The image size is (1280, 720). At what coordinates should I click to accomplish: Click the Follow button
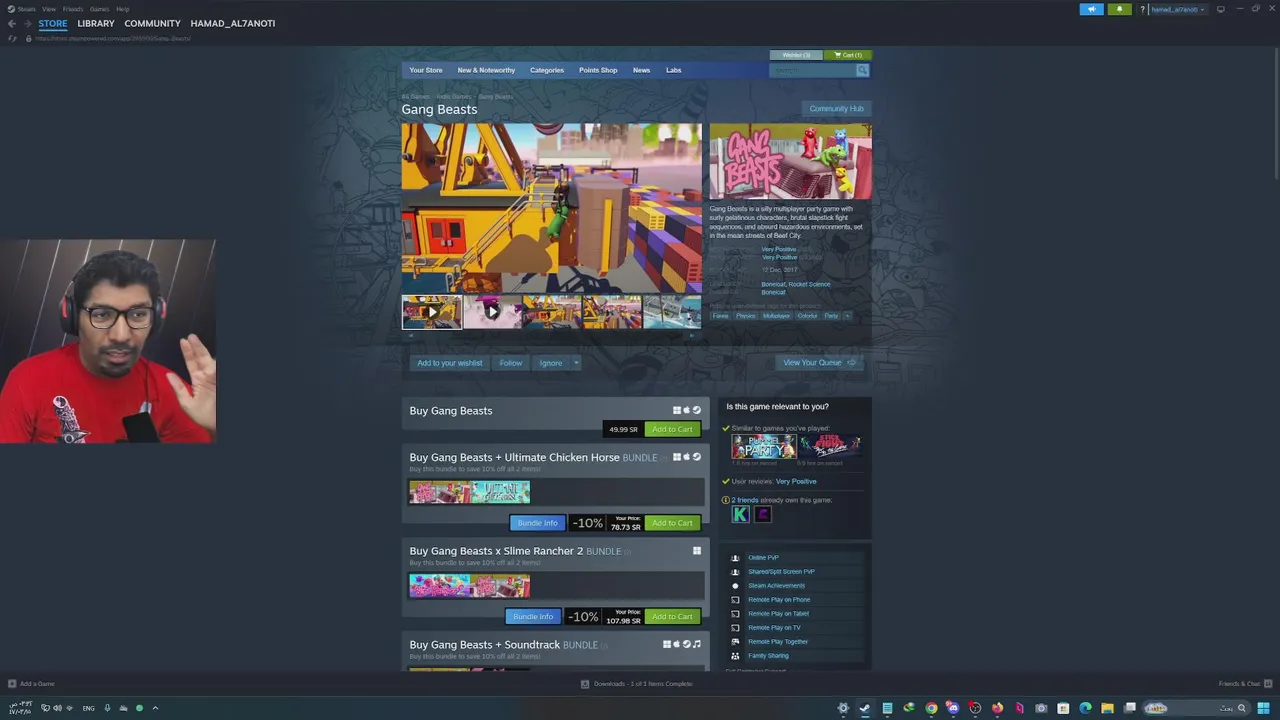511,363
